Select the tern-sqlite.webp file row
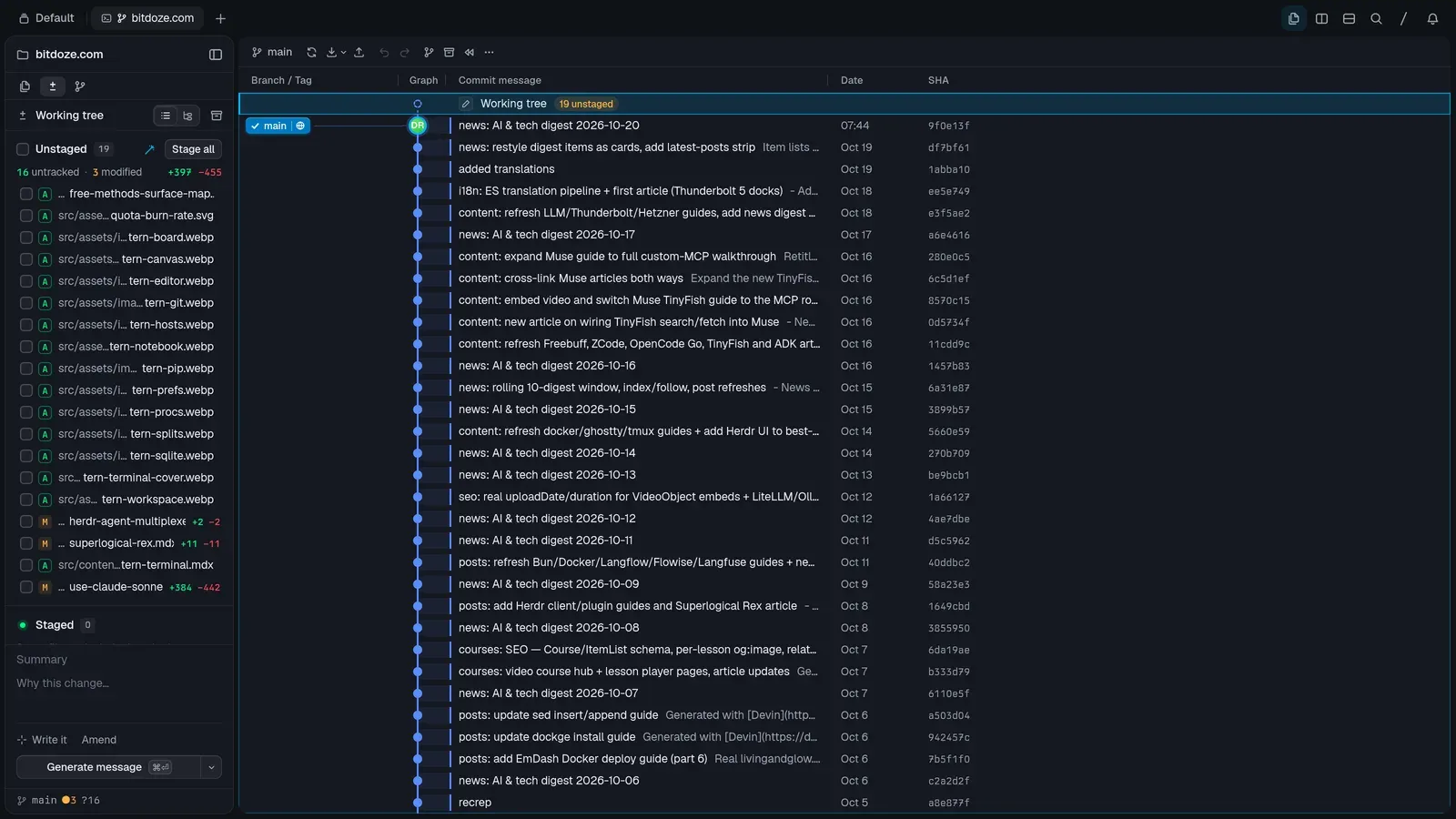Screen dimensions: 1456x819 point(120,456)
